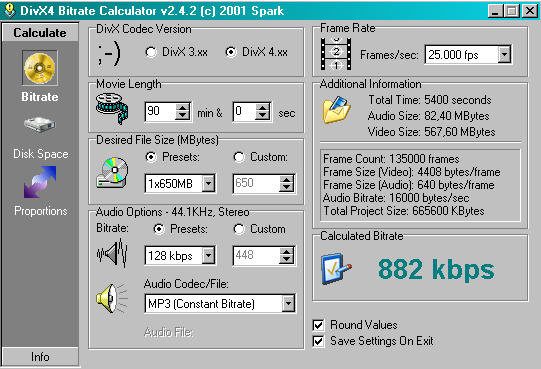This screenshot has height=369, width=541.
Task: Select the DivX 3.xx codec option
Action: (x=177, y=52)
